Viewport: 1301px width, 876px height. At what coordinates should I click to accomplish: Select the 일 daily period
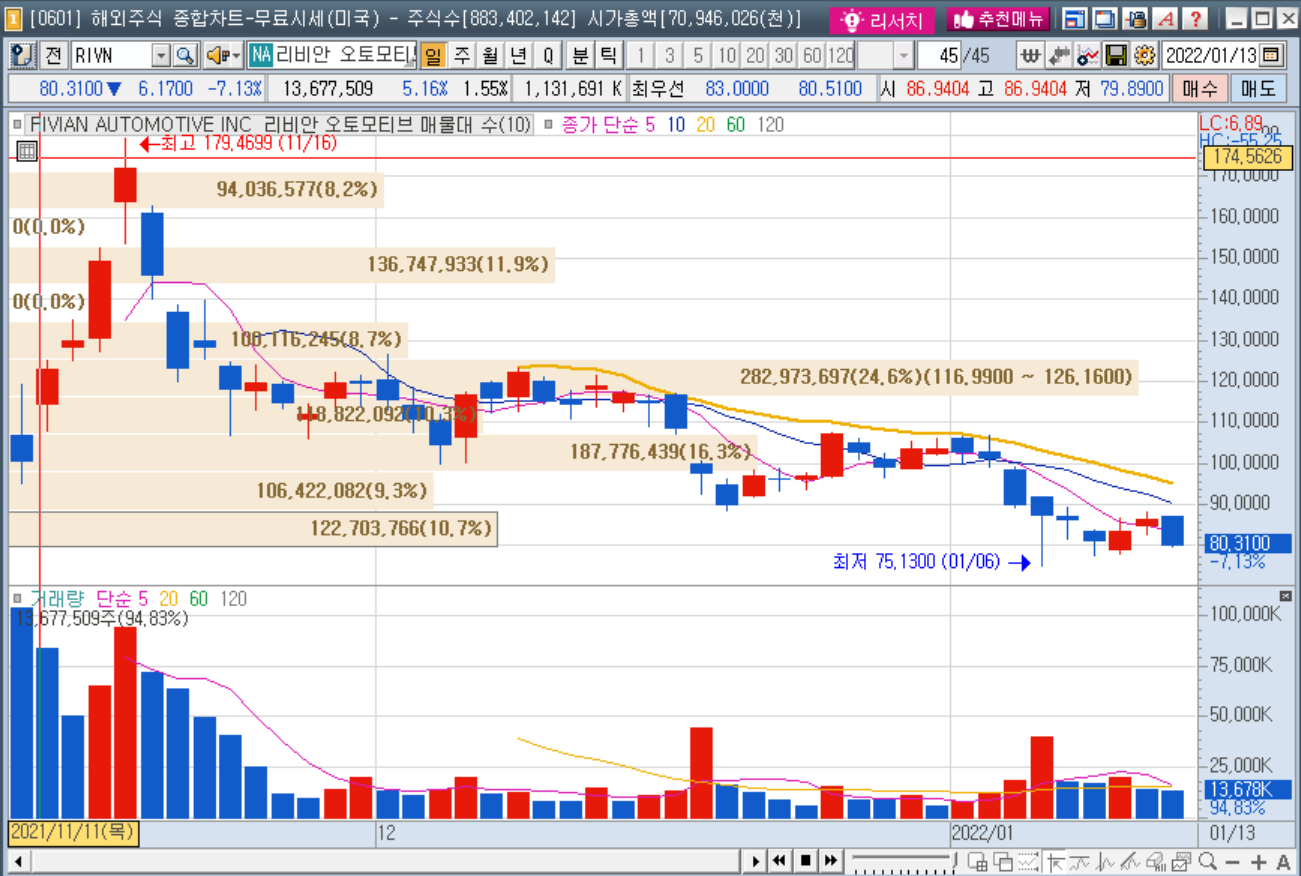tap(433, 55)
